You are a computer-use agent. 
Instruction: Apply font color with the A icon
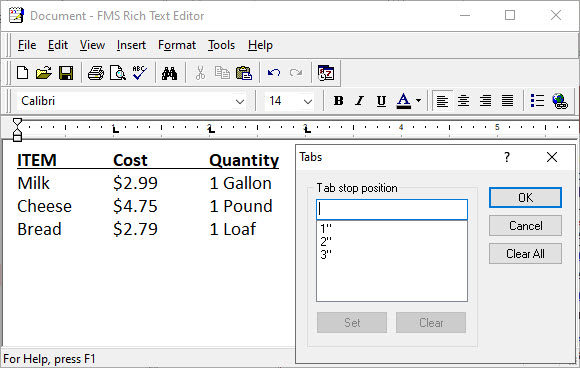tap(404, 101)
